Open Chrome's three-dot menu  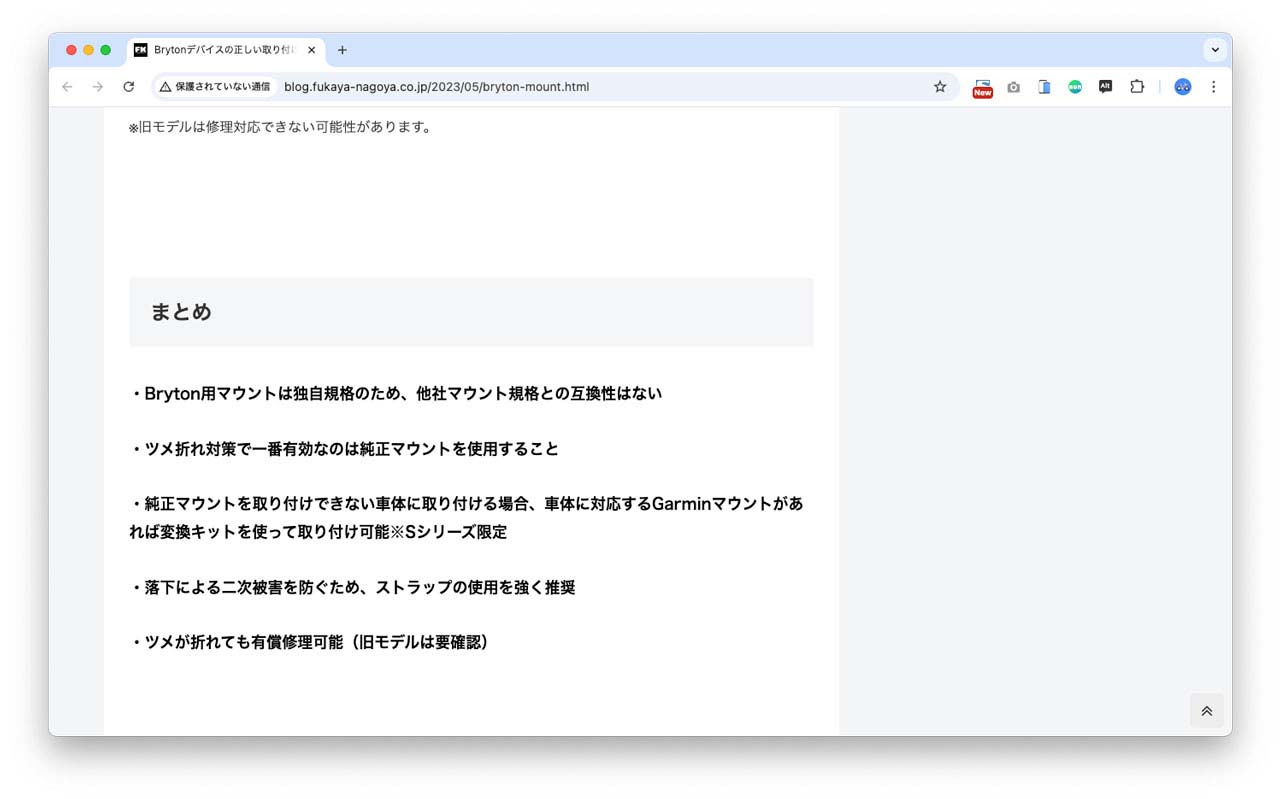[x=1213, y=87]
